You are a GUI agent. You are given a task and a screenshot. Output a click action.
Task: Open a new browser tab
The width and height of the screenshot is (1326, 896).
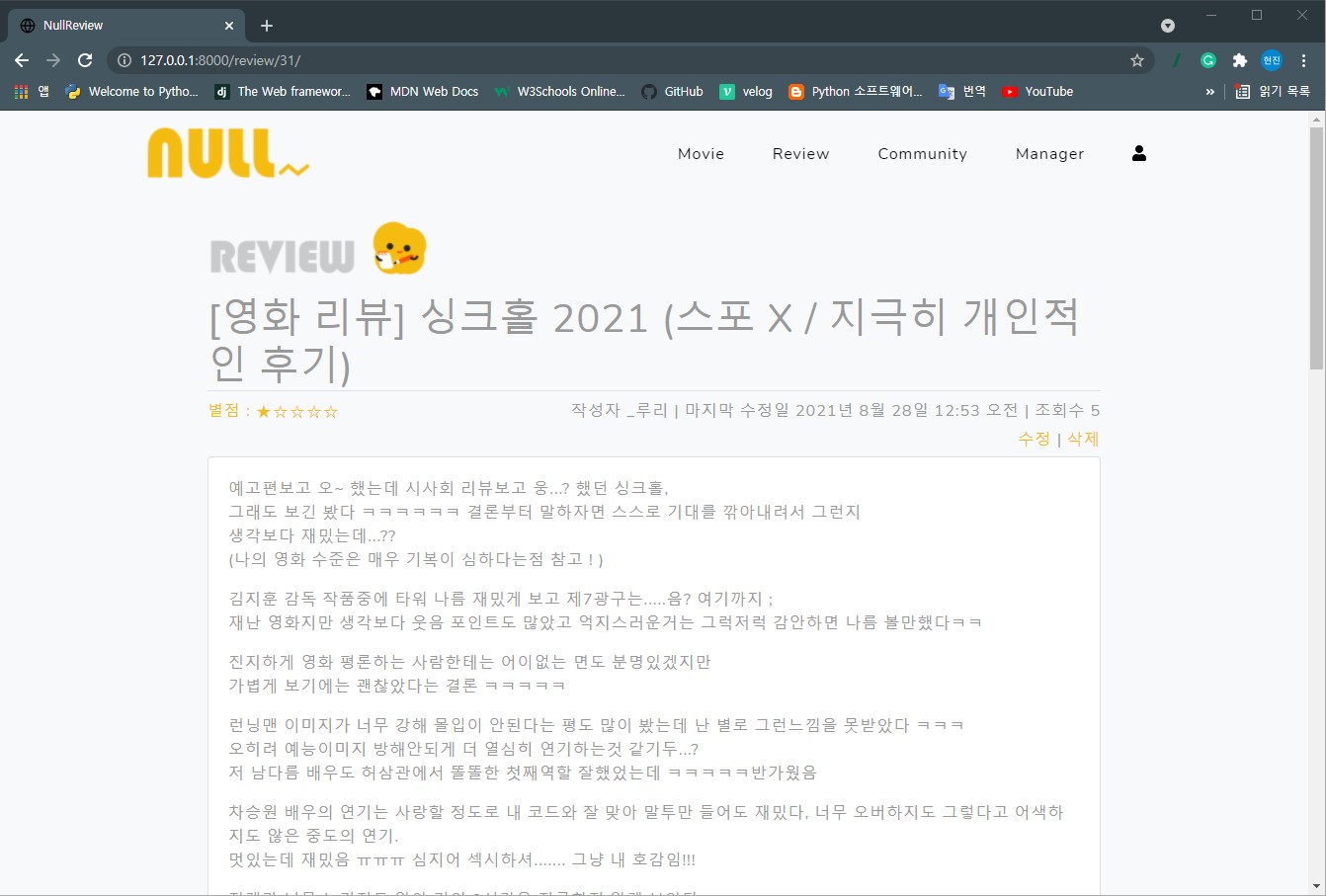(267, 26)
